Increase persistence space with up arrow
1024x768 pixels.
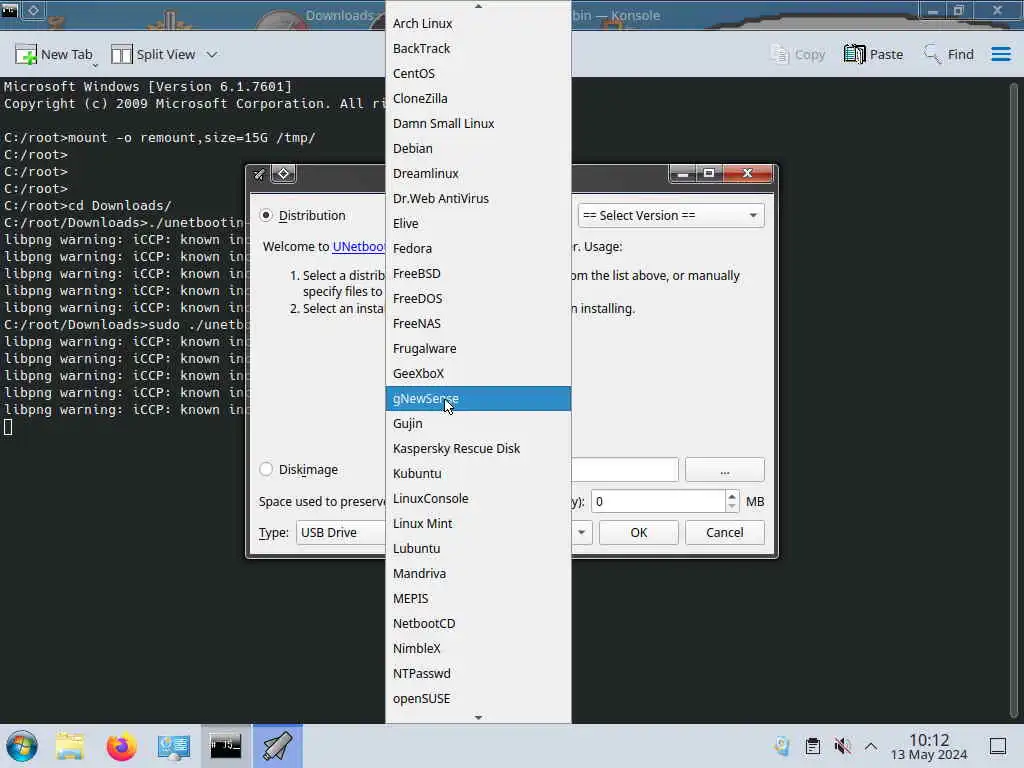click(x=732, y=496)
